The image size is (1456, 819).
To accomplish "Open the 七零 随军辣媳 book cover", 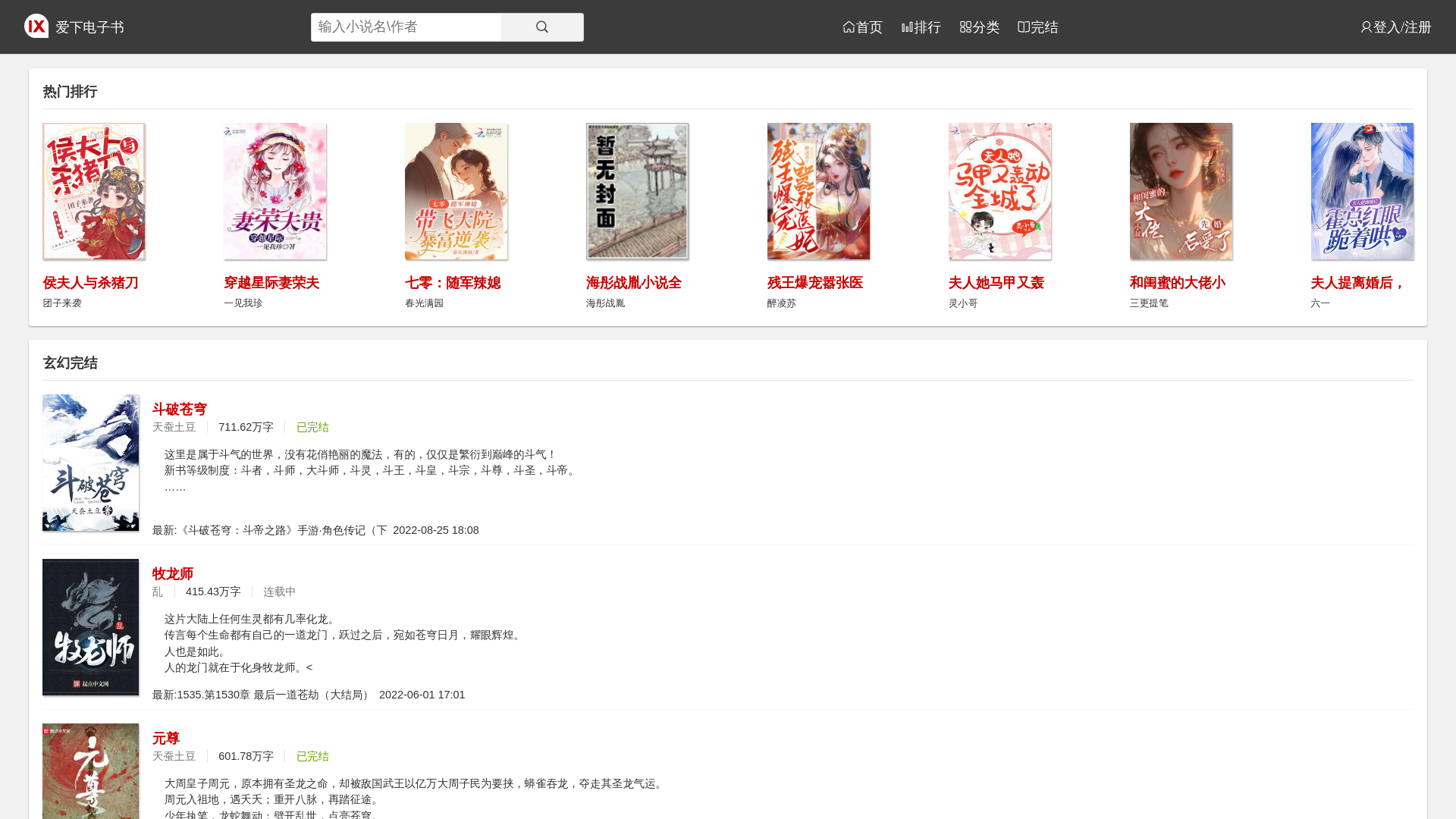I will (x=457, y=191).
